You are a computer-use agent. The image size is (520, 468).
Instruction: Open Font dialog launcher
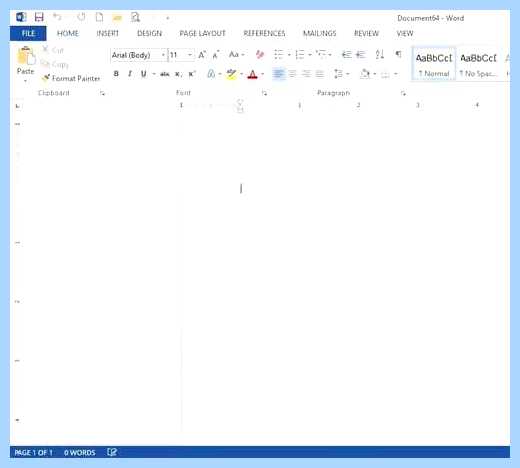[264, 93]
